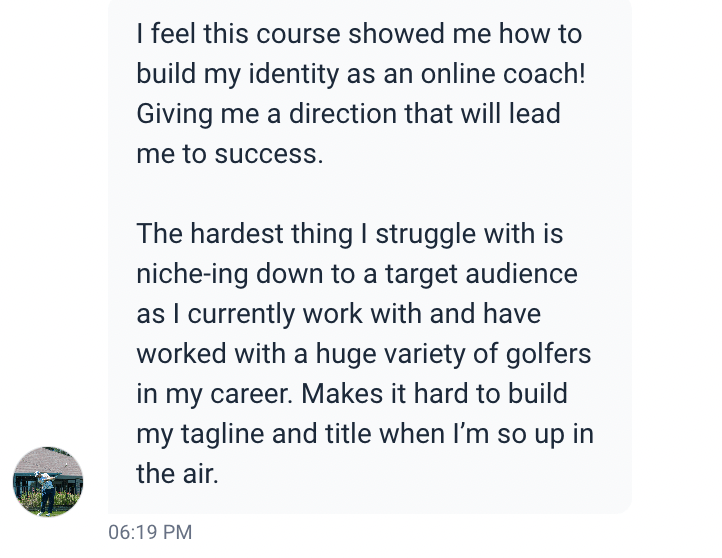Click the word "identity" in the message

coord(294,74)
